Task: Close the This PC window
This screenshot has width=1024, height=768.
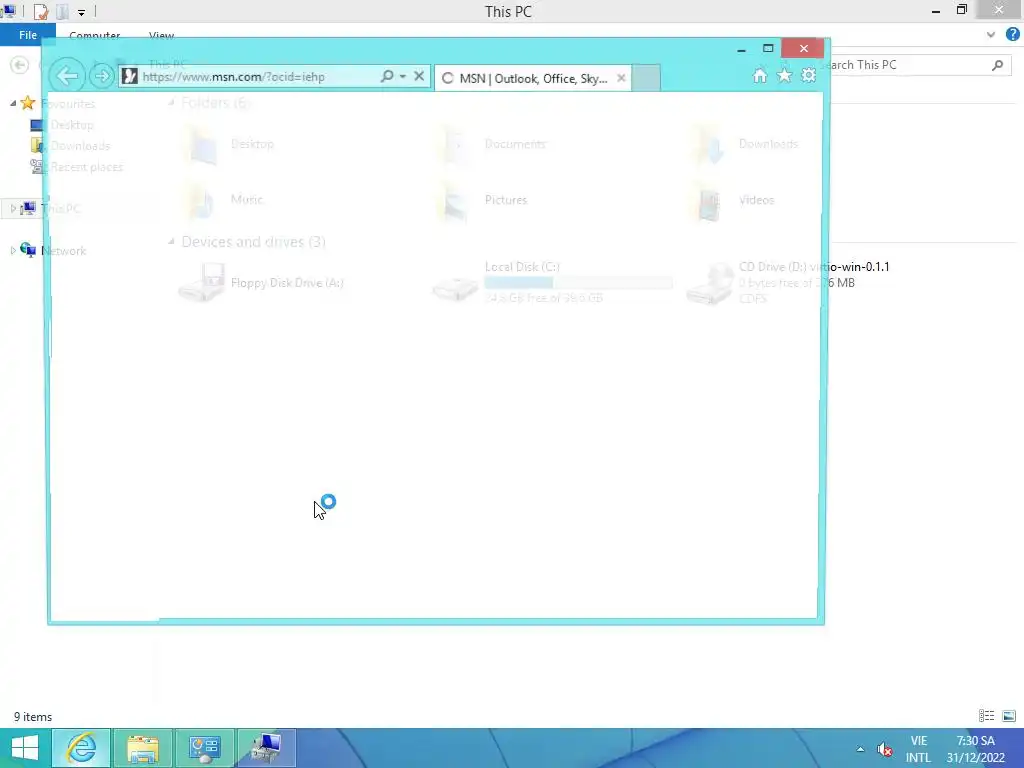Action: pos(999,10)
